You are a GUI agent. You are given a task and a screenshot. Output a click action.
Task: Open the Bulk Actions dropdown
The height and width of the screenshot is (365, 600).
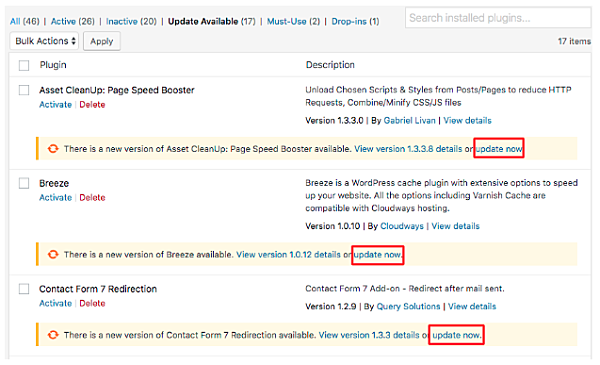44,41
